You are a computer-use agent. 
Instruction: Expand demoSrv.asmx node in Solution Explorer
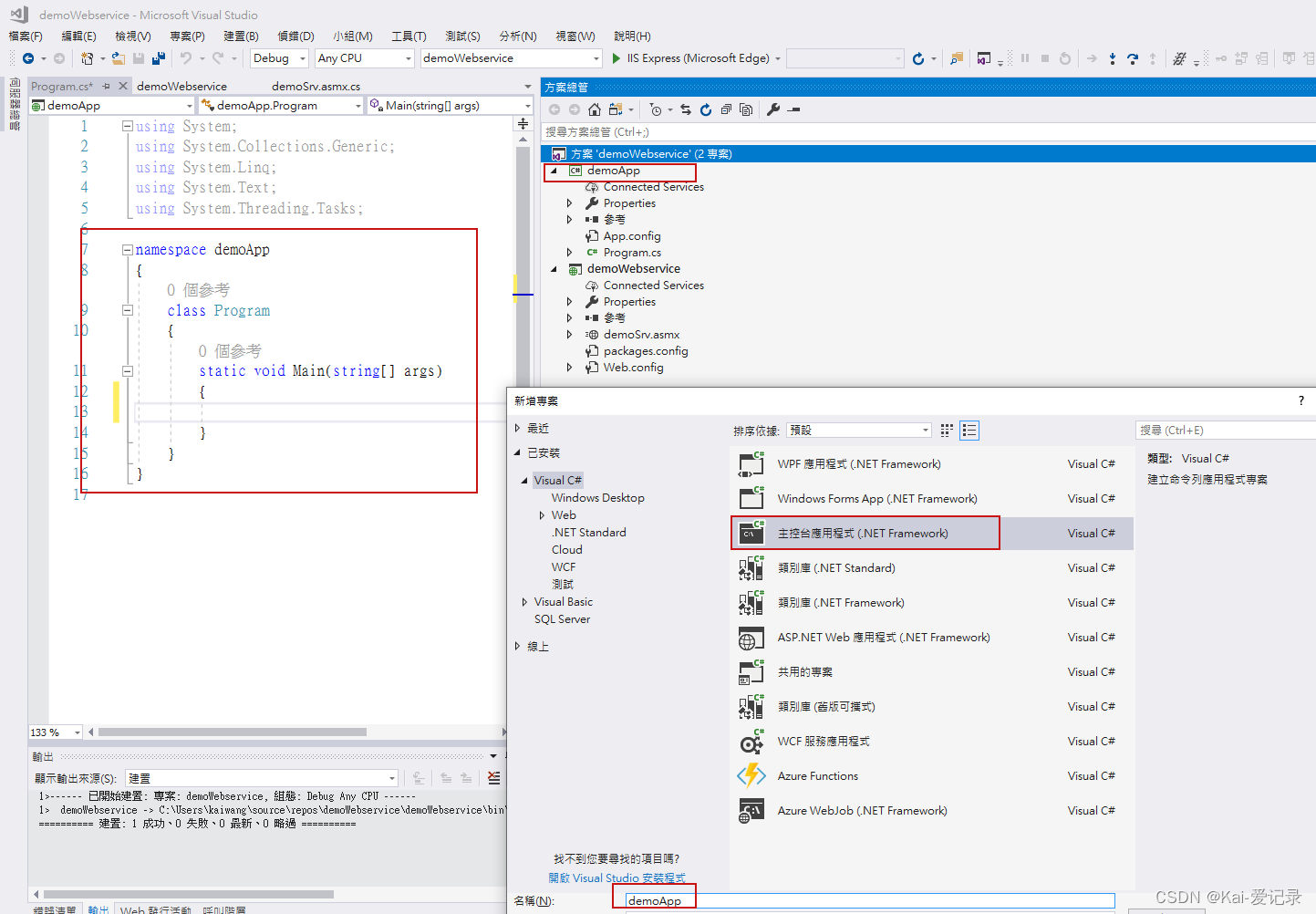[x=570, y=335]
